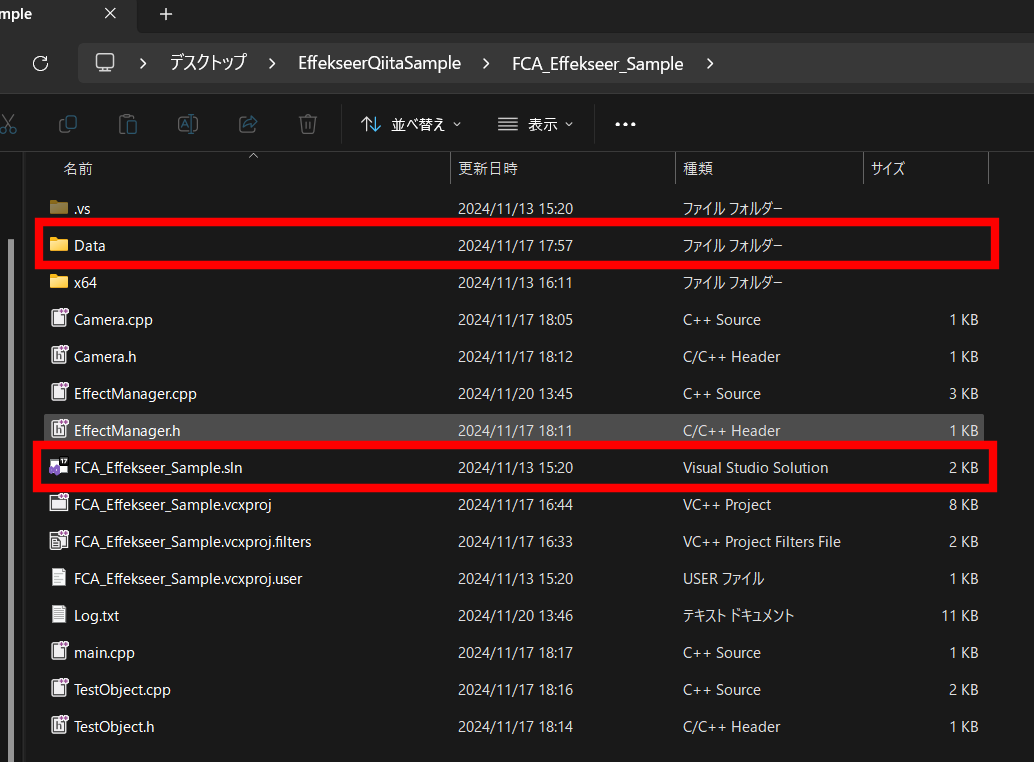Screen dimensions: 1034x762
Task: Select the EffectManager.h file icon
Action: pos(59,428)
